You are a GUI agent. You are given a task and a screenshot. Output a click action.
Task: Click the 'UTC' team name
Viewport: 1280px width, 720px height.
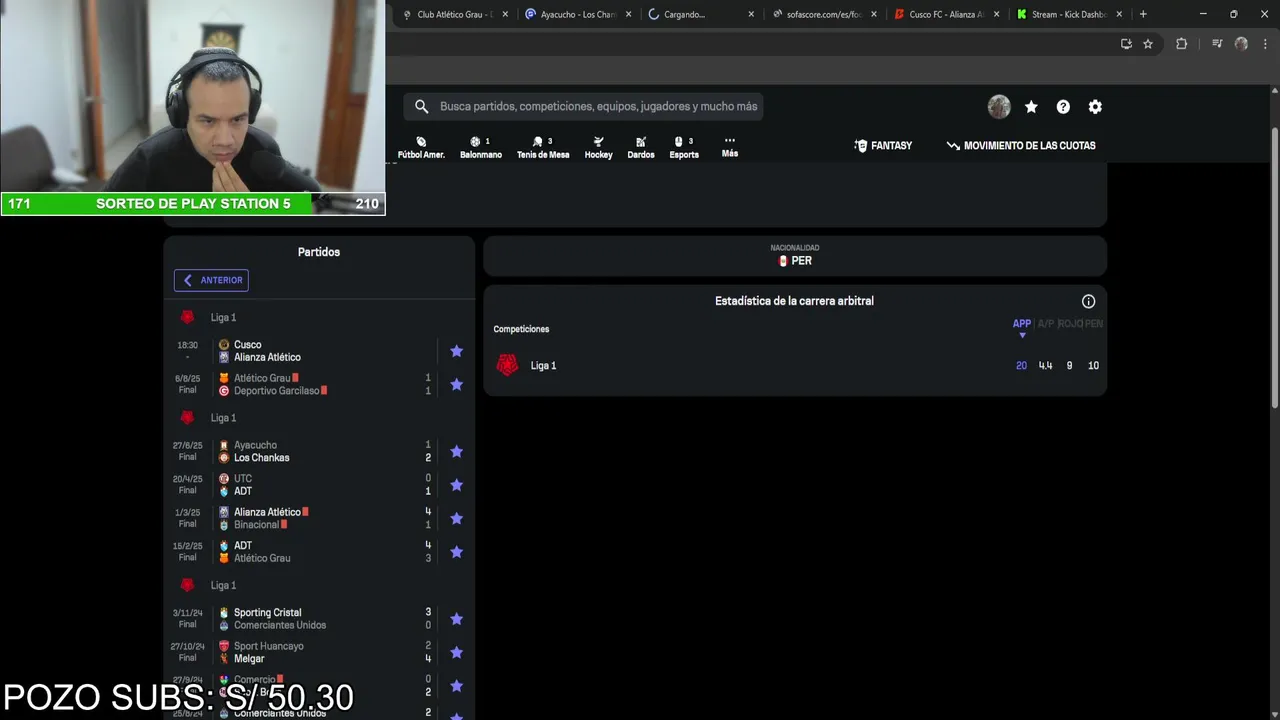click(243, 479)
